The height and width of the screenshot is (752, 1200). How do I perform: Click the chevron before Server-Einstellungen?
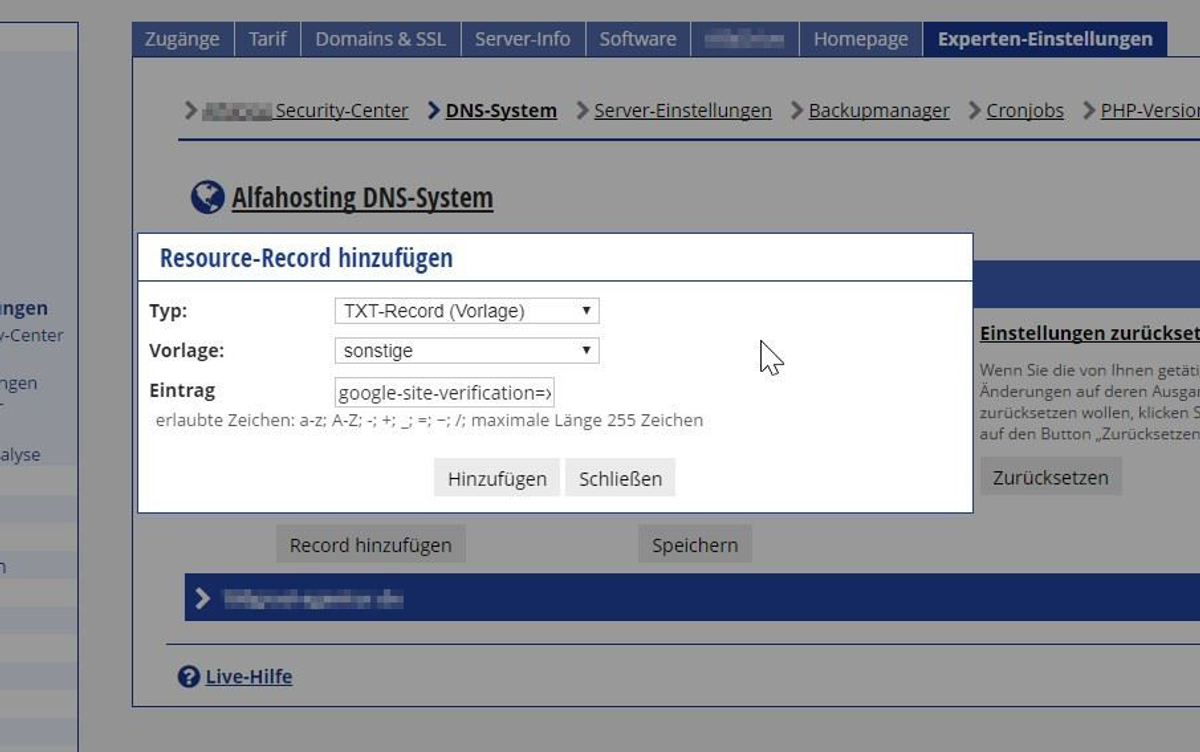point(583,110)
